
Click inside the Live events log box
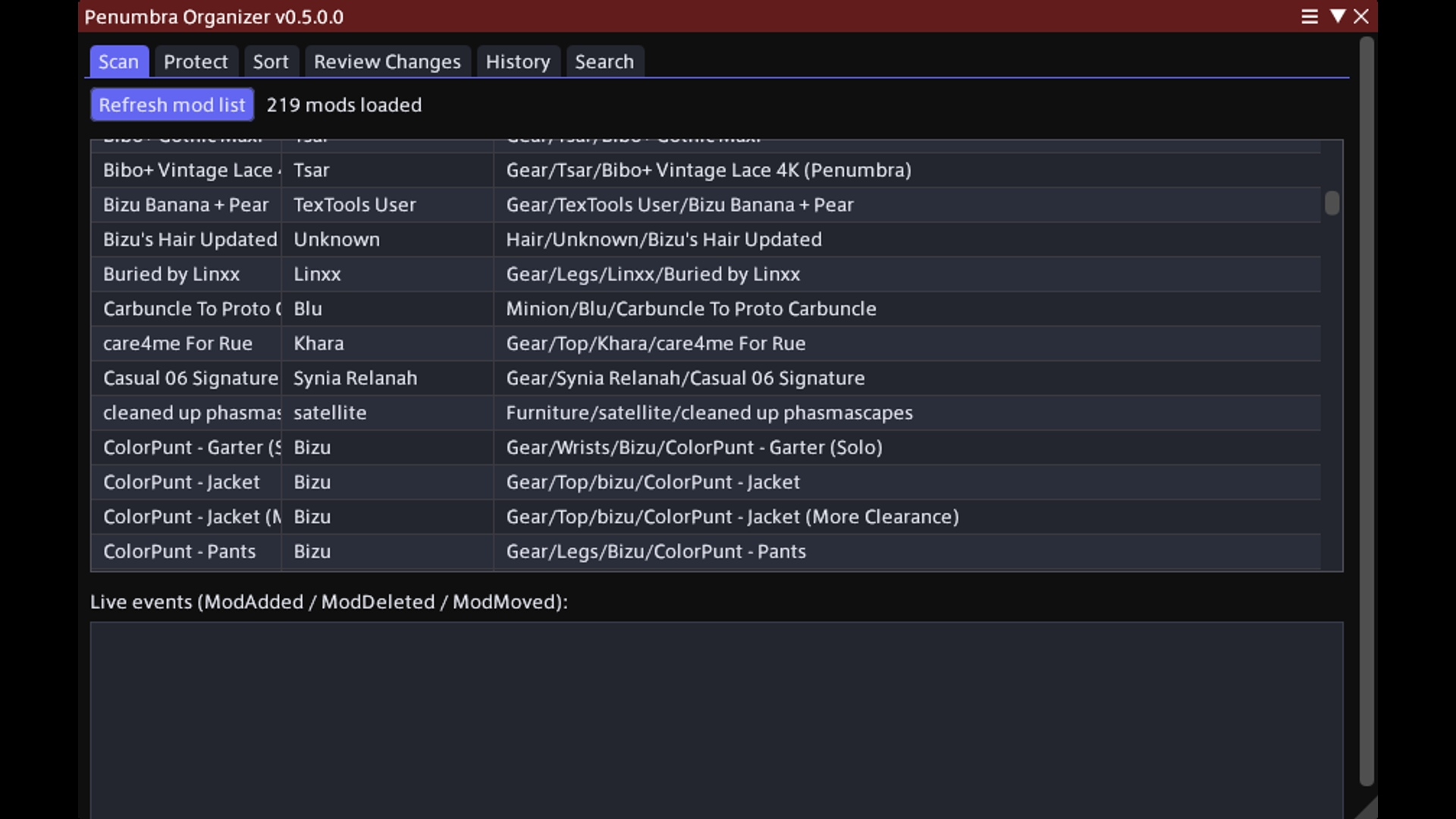[717, 720]
